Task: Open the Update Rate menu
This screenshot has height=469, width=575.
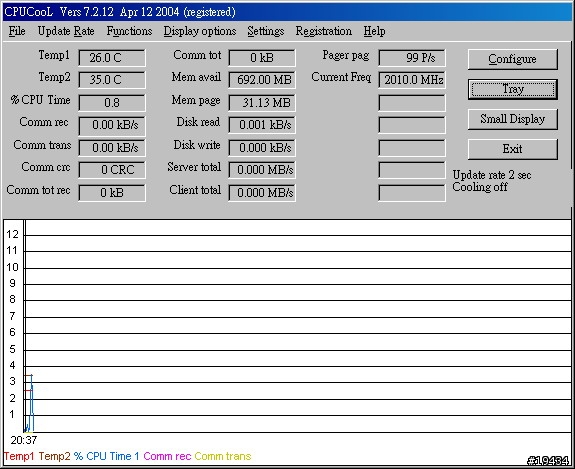Action: coord(66,31)
